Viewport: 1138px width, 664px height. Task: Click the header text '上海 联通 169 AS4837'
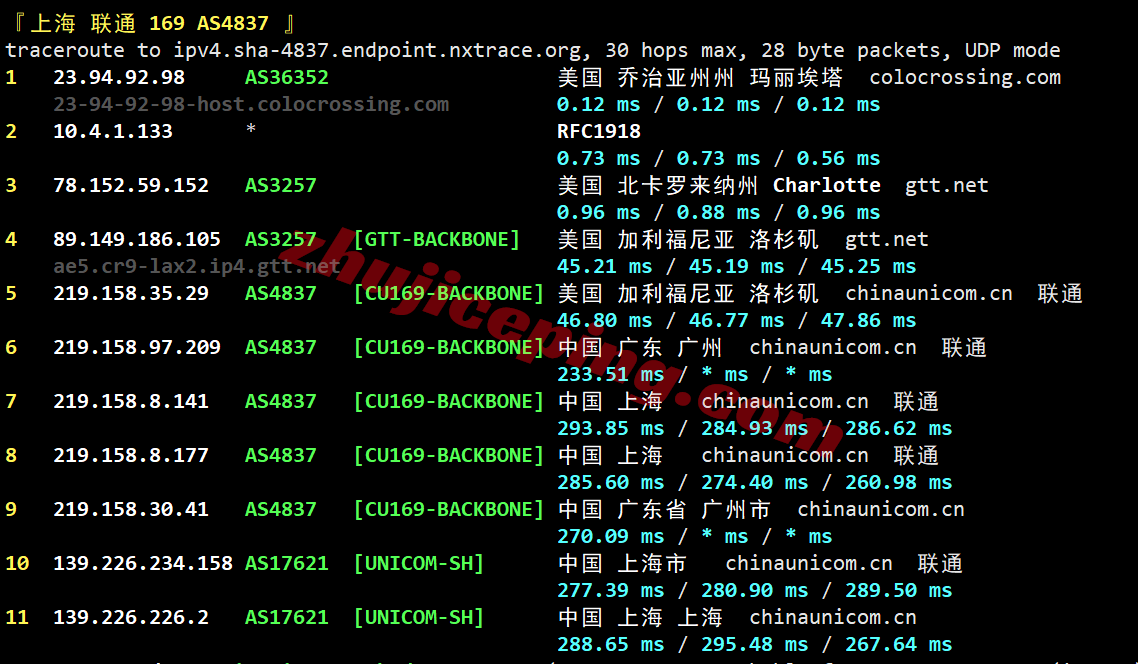pyautogui.click(x=150, y=23)
